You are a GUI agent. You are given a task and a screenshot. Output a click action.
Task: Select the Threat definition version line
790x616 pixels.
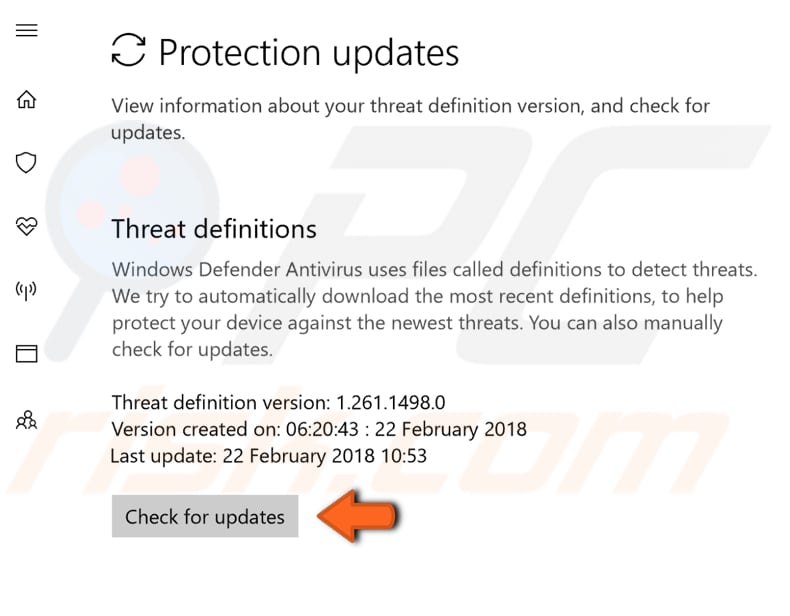(x=278, y=403)
